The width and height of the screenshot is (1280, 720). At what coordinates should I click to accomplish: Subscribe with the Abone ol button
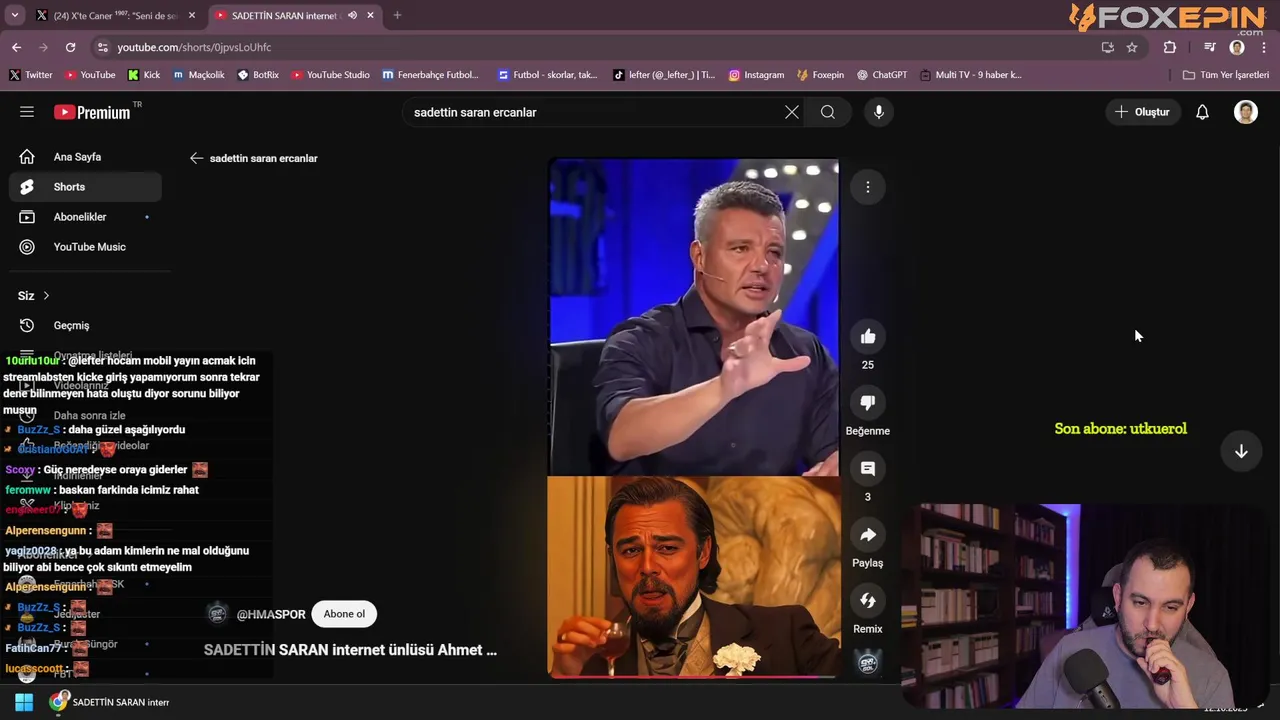[344, 614]
